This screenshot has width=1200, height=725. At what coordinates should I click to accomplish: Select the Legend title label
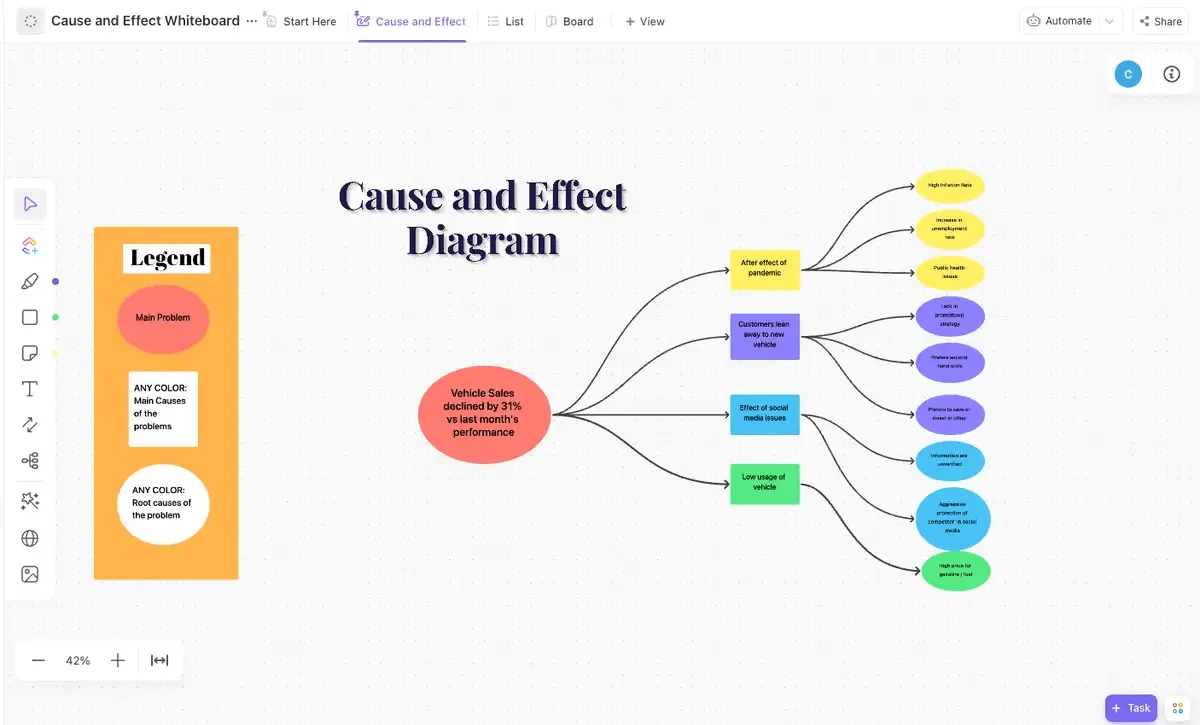coord(167,258)
